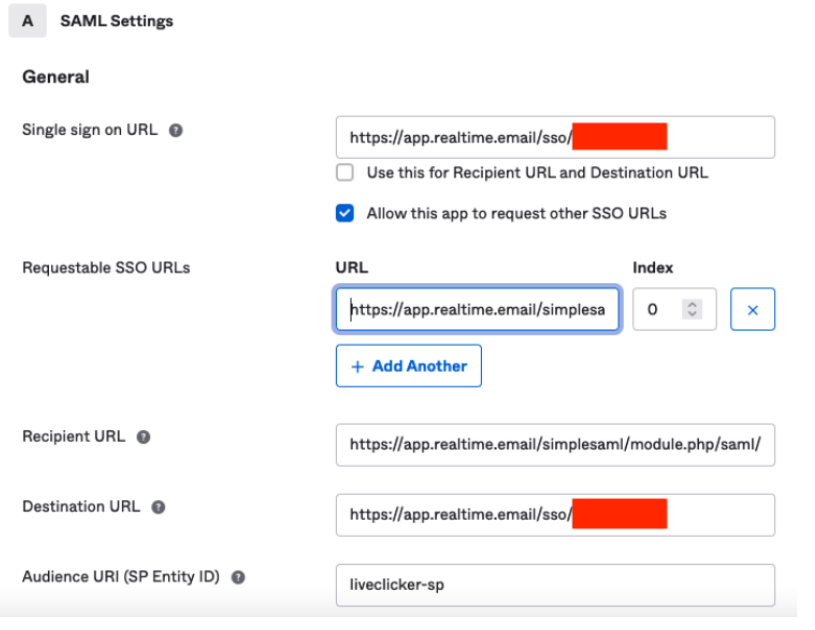815x630 pixels.
Task: Decrease the Index value using the down arrow
Action: point(692,316)
